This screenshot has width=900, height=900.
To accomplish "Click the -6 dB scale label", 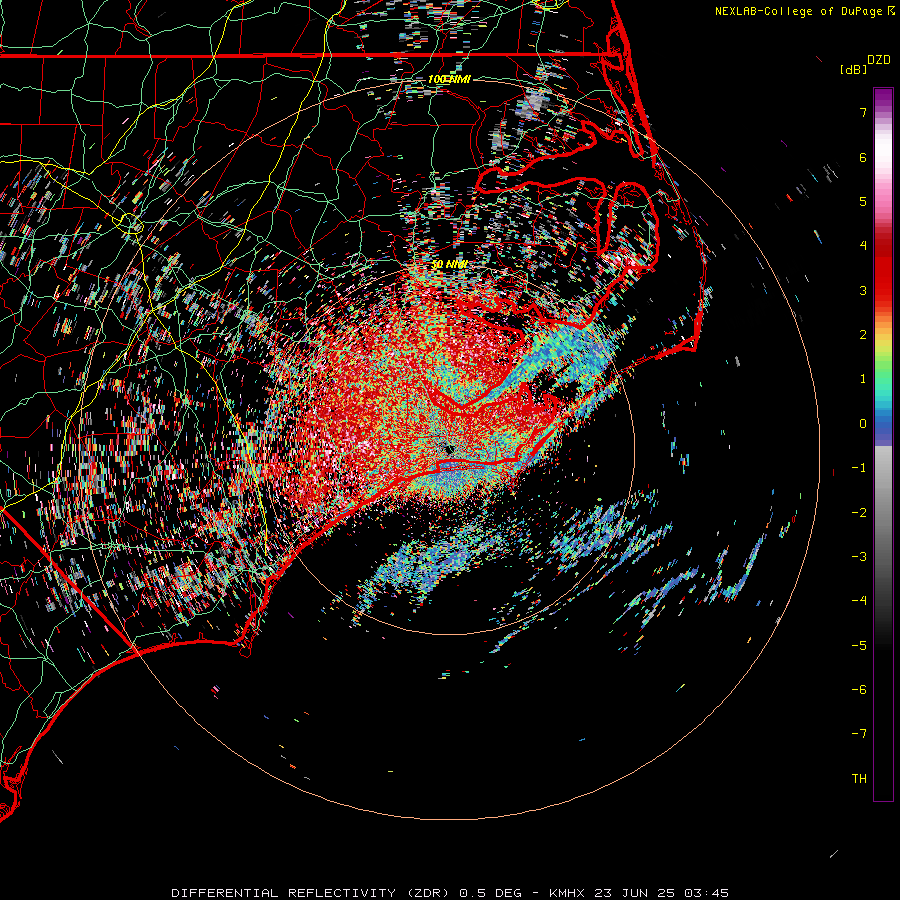I will coord(859,690).
